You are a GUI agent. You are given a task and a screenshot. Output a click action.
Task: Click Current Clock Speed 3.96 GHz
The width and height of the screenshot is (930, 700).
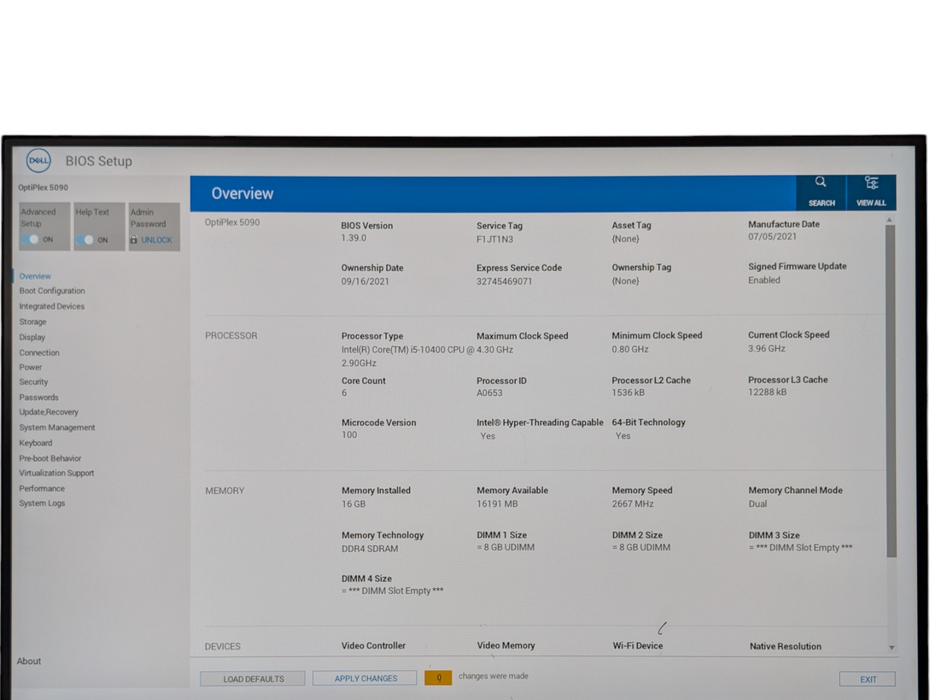[x=766, y=348]
